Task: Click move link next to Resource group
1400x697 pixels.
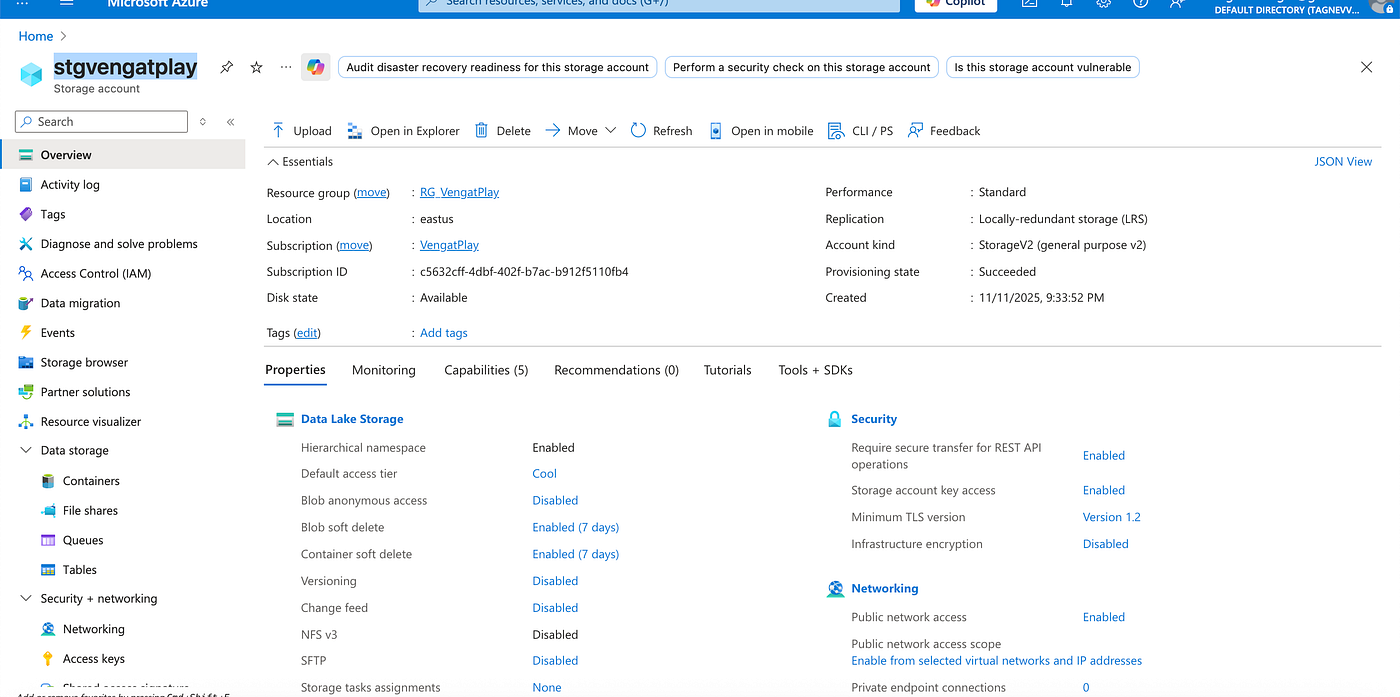Action: point(372,192)
